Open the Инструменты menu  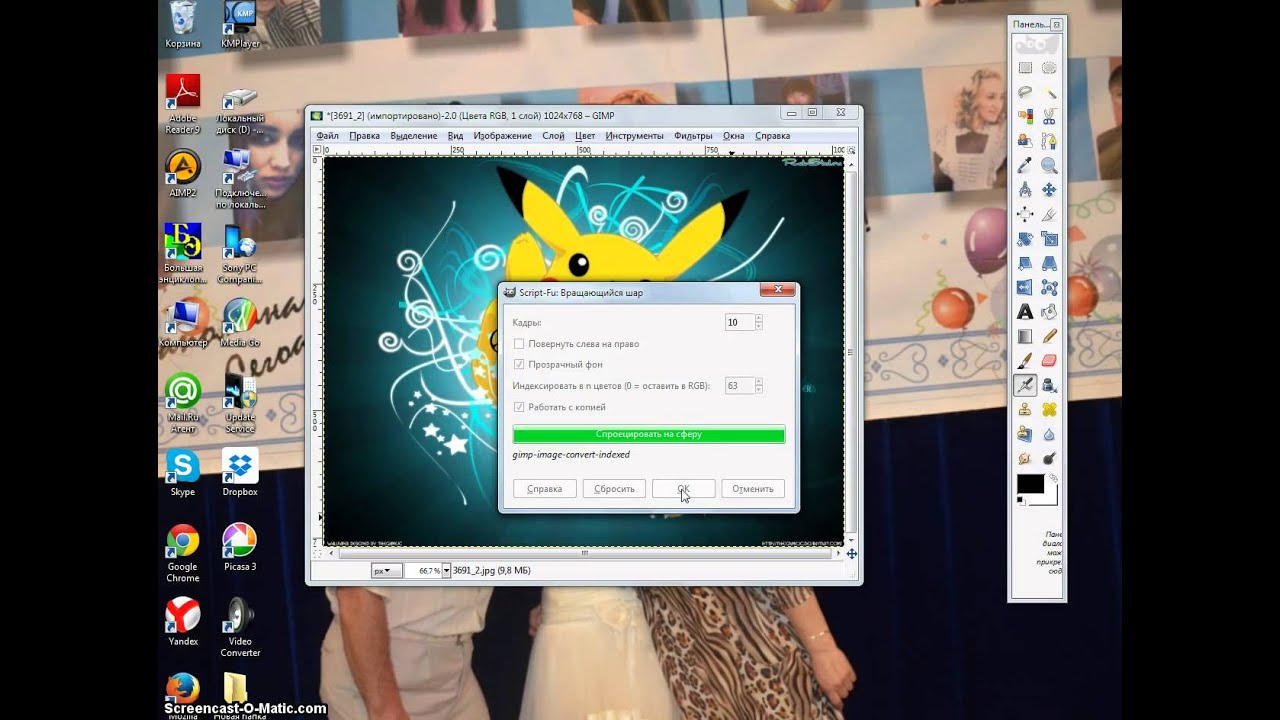[x=634, y=136]
